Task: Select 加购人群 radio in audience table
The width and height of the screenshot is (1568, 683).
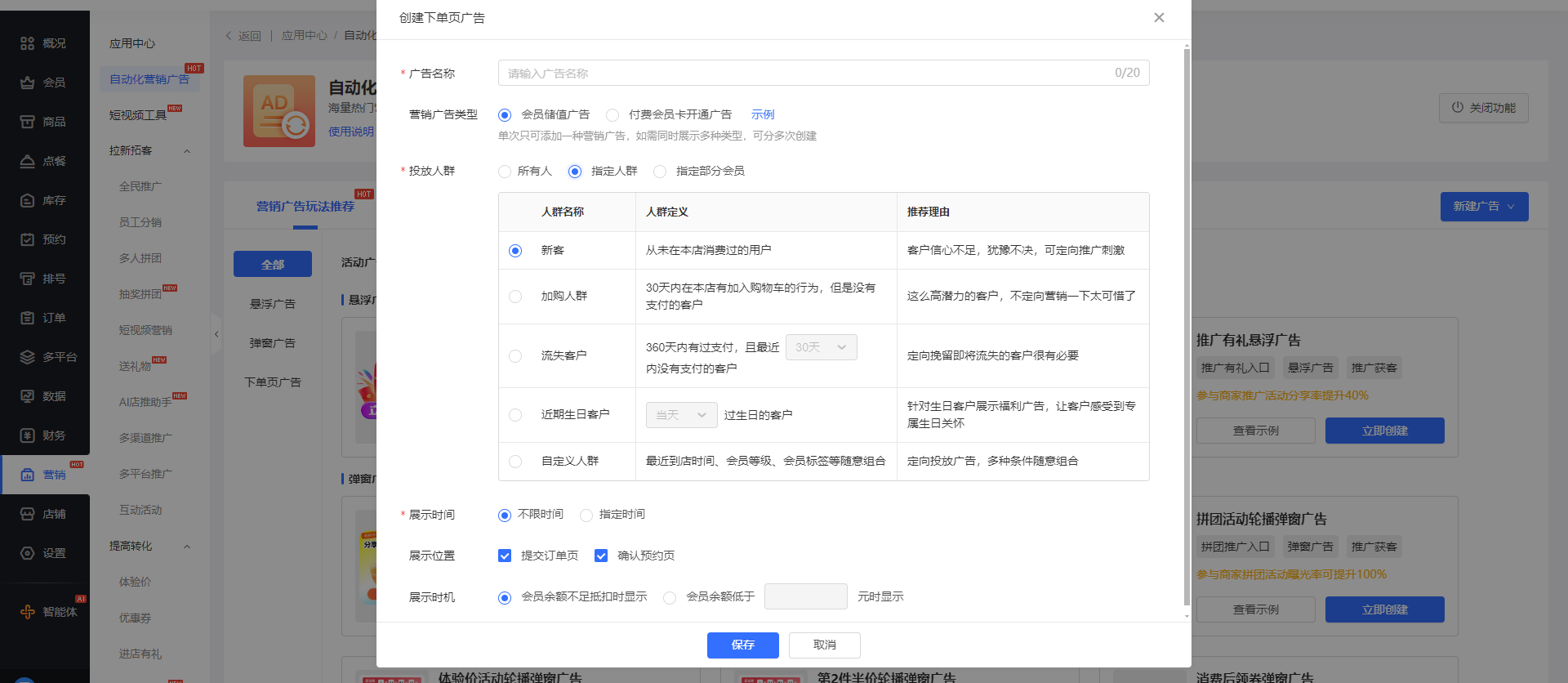Action: click(515, 297)
